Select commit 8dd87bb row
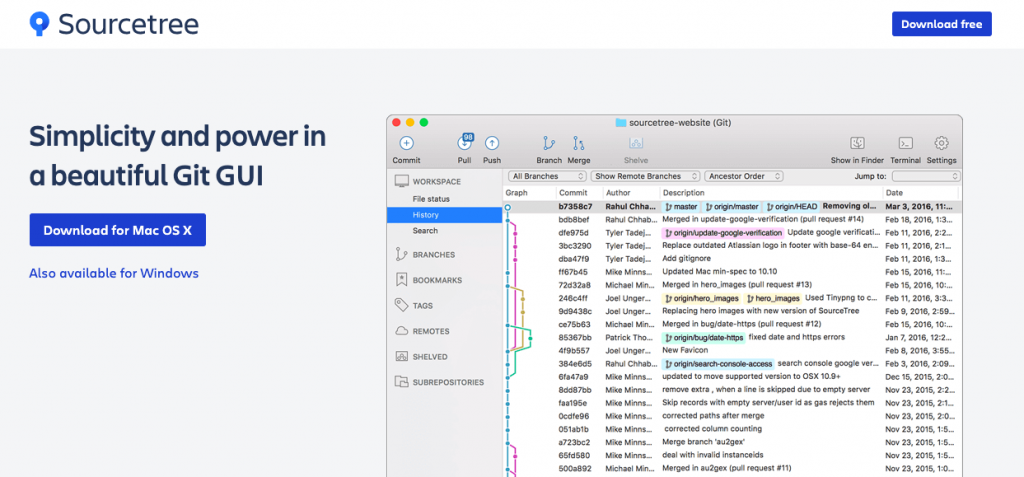 731,389
